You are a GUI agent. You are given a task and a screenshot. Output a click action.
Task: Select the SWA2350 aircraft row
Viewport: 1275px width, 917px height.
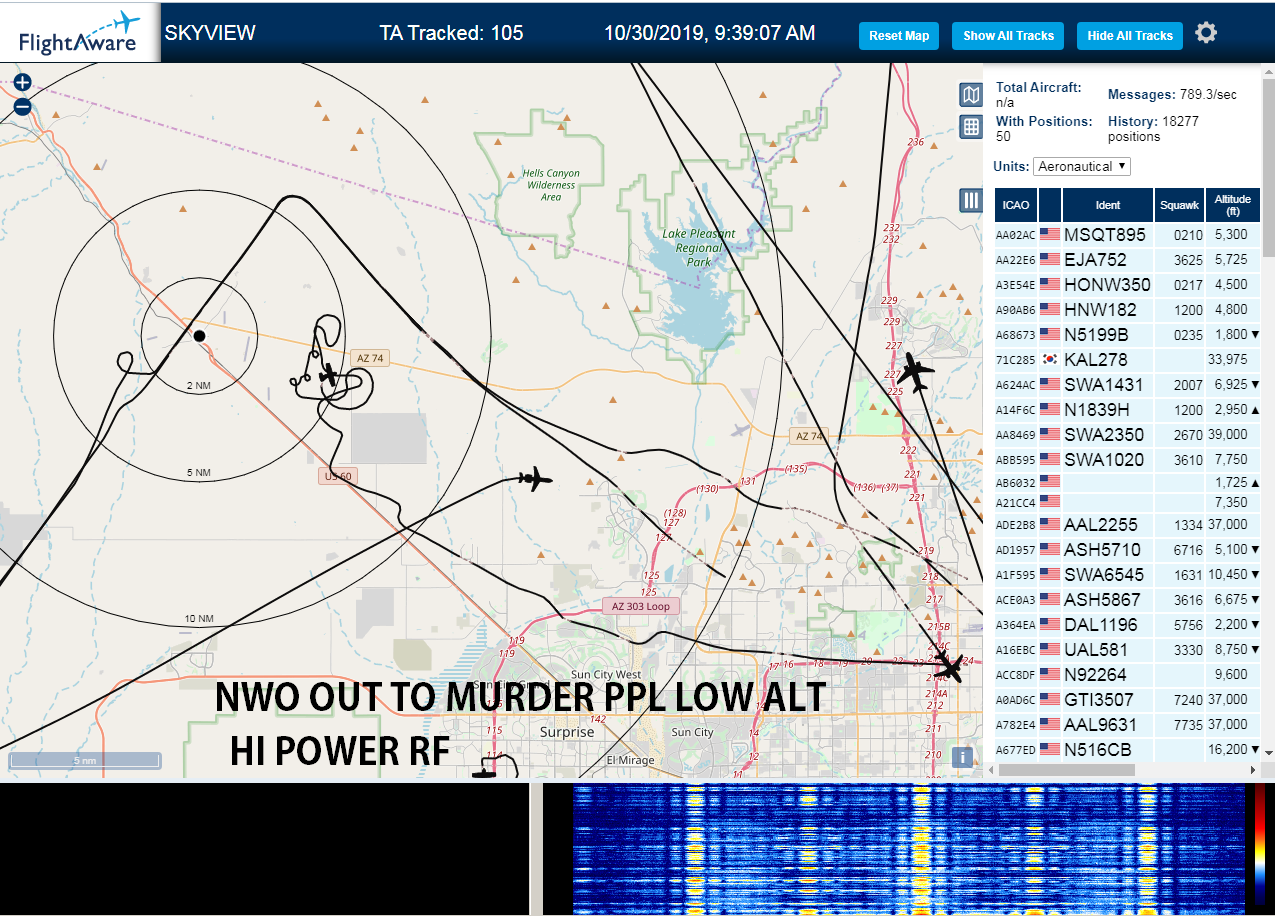point(1128,434)
